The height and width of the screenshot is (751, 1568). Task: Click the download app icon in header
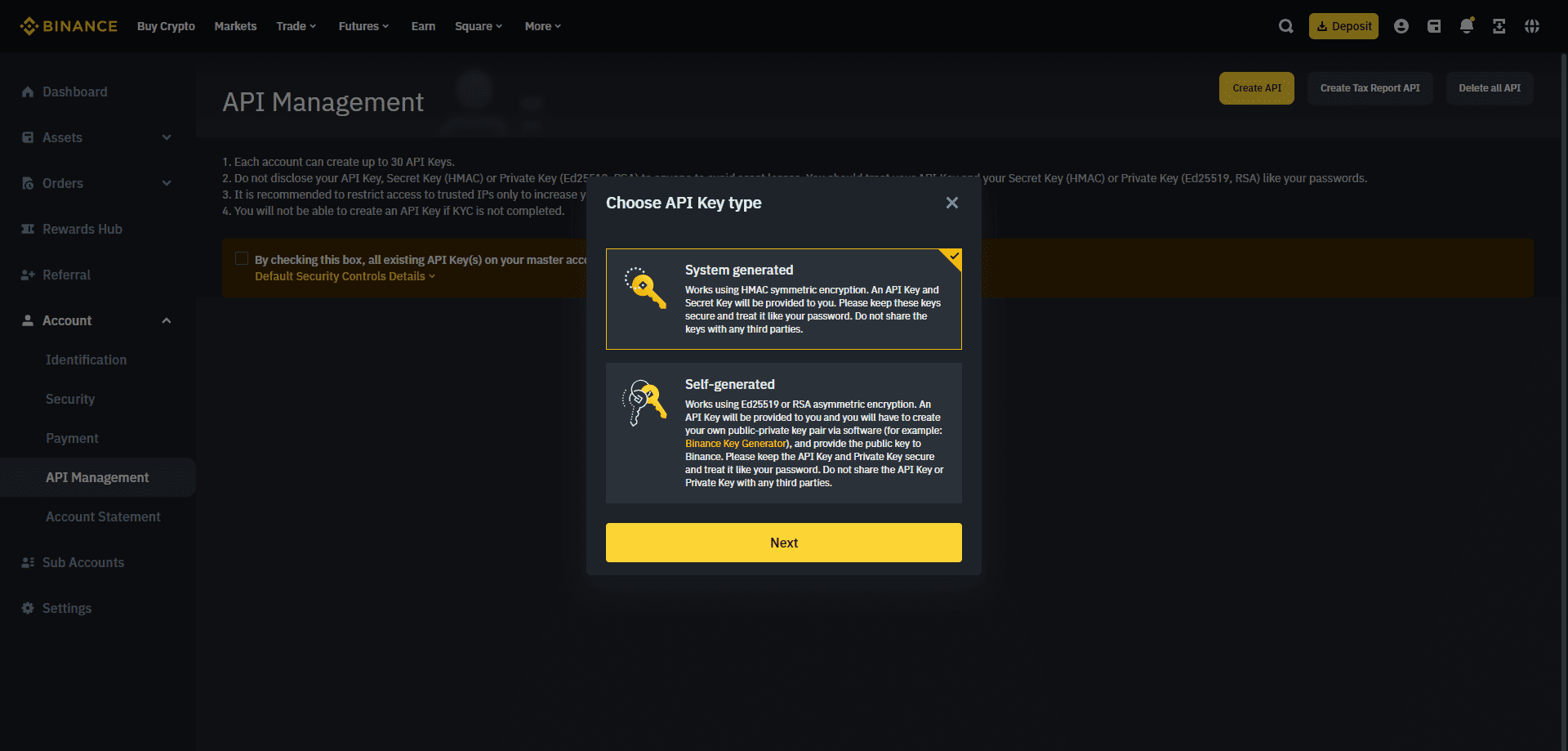1499,26
